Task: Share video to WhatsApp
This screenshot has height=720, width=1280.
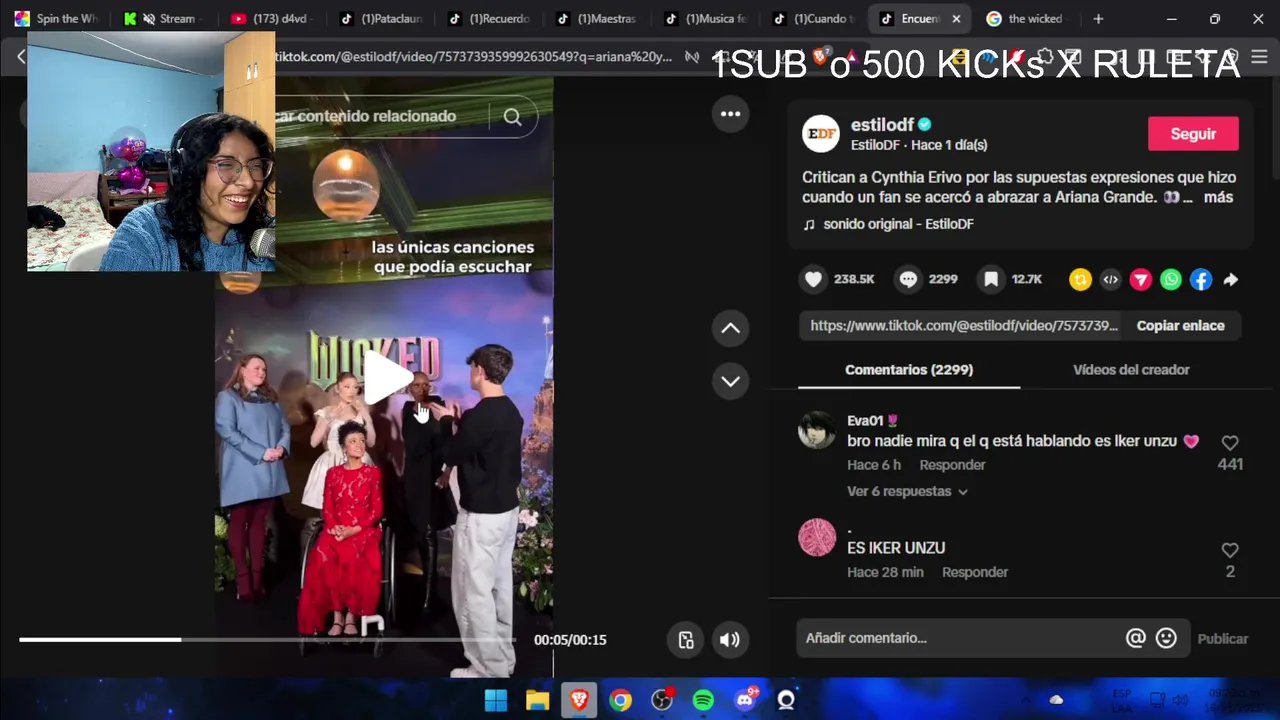Action: pos(1171,280)
